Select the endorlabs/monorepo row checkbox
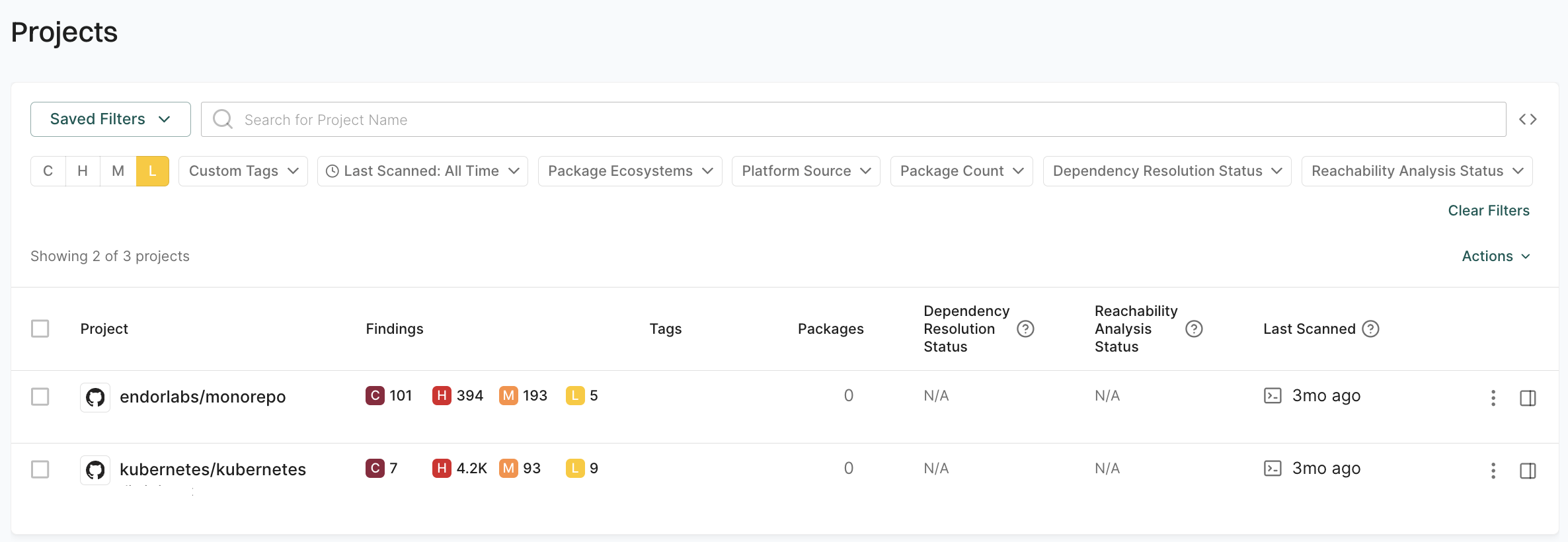The height and width of the screenshot is (542, 1568). (40, 397)
